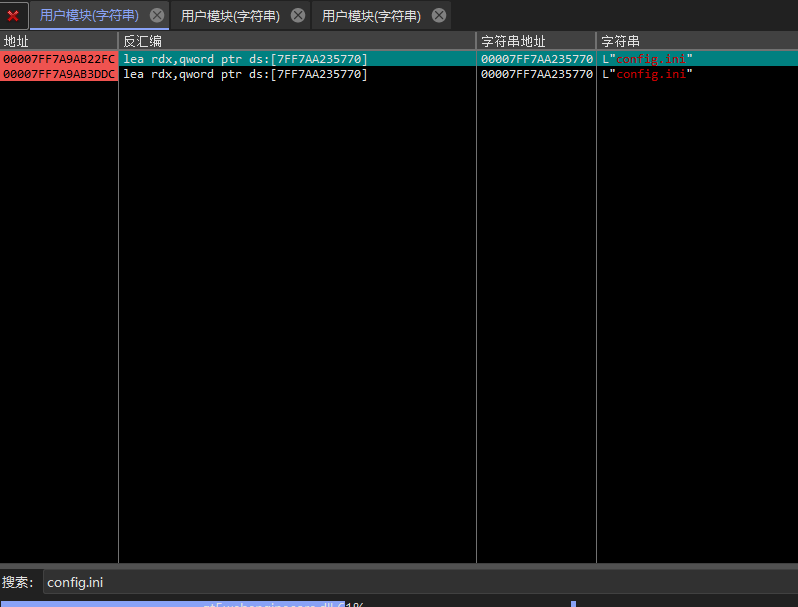Select the third 用户模块(字符串) tab
Image resolution: width=798 pixels, height=607 pixels.
(371, 15)
